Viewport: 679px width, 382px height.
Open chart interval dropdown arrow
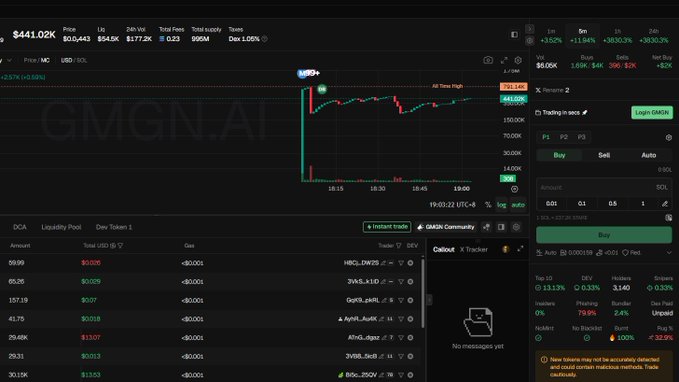tap(9, 60)
